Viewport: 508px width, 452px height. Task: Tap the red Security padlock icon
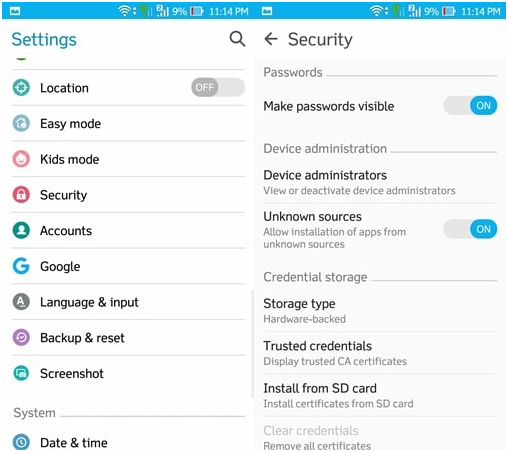tap(21, 195)
